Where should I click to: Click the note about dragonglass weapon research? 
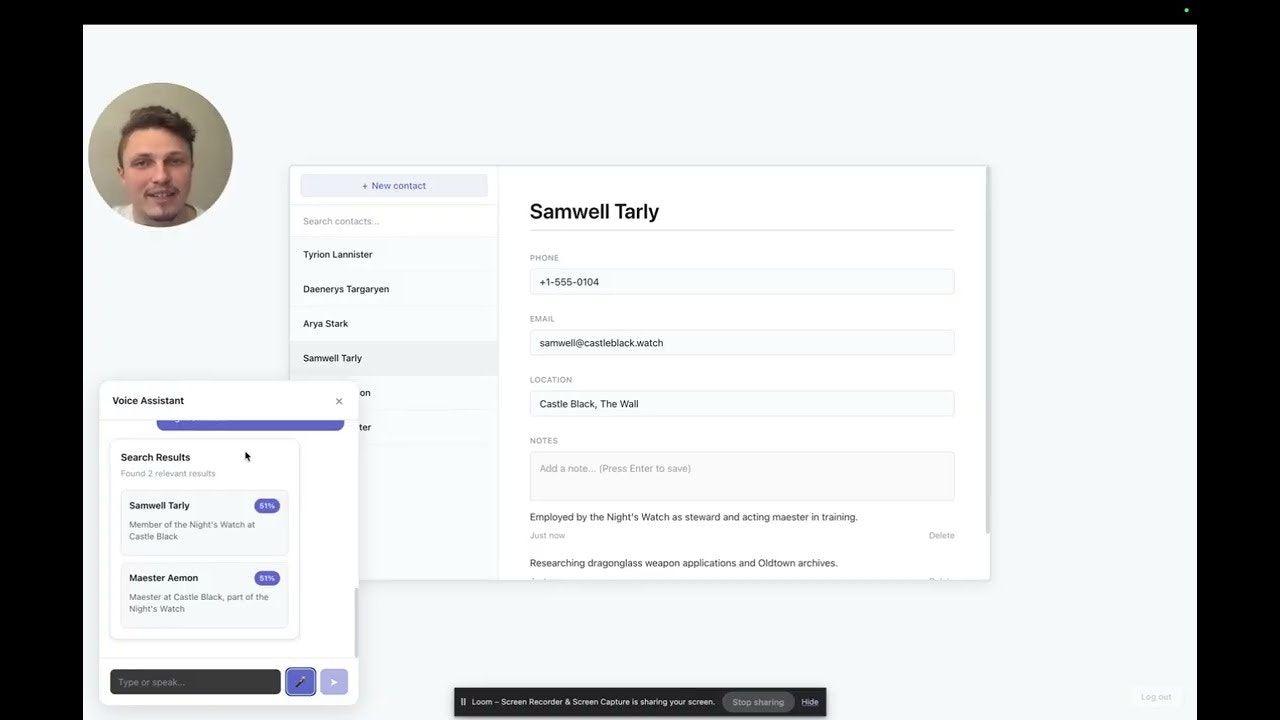tap(684, 563)
